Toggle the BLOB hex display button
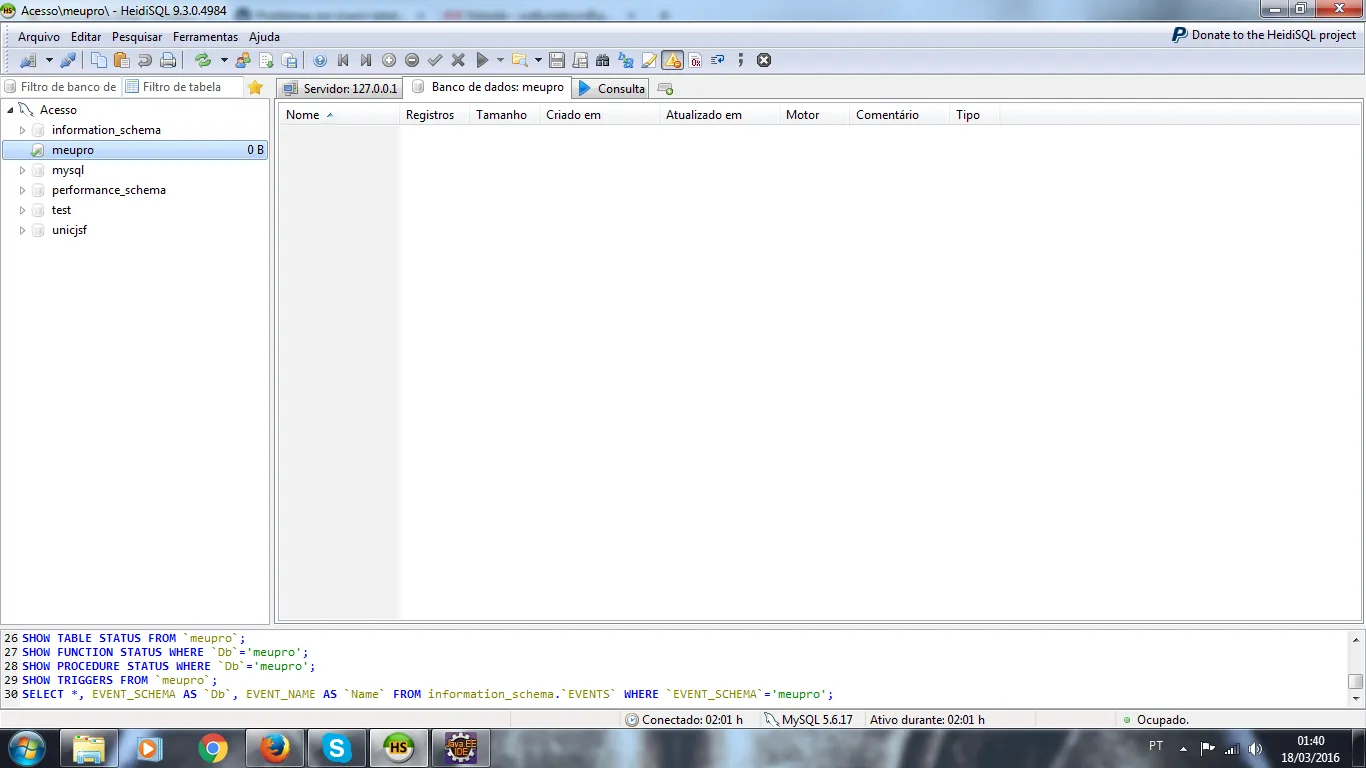This screenshot has height=768, width=1366. pos(695,60)
